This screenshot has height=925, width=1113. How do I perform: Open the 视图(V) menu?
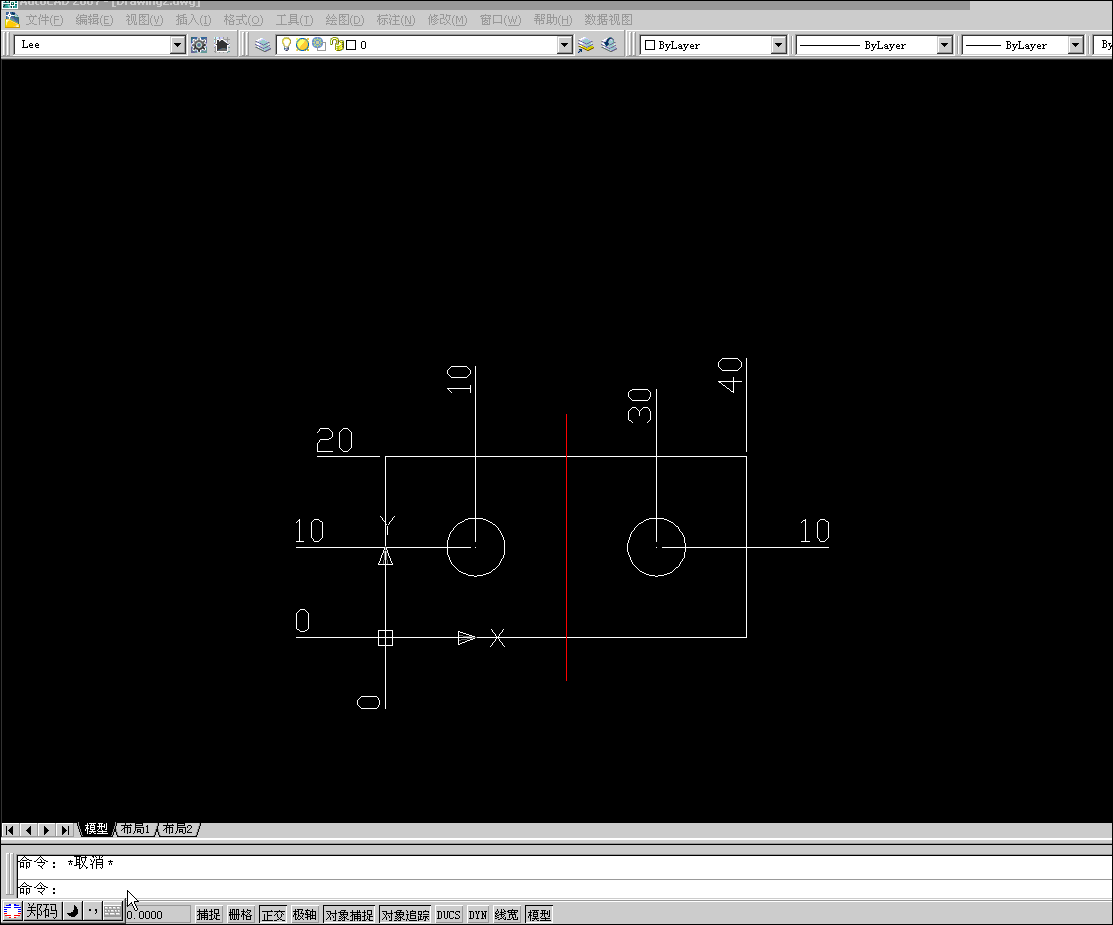click(144, 20)
